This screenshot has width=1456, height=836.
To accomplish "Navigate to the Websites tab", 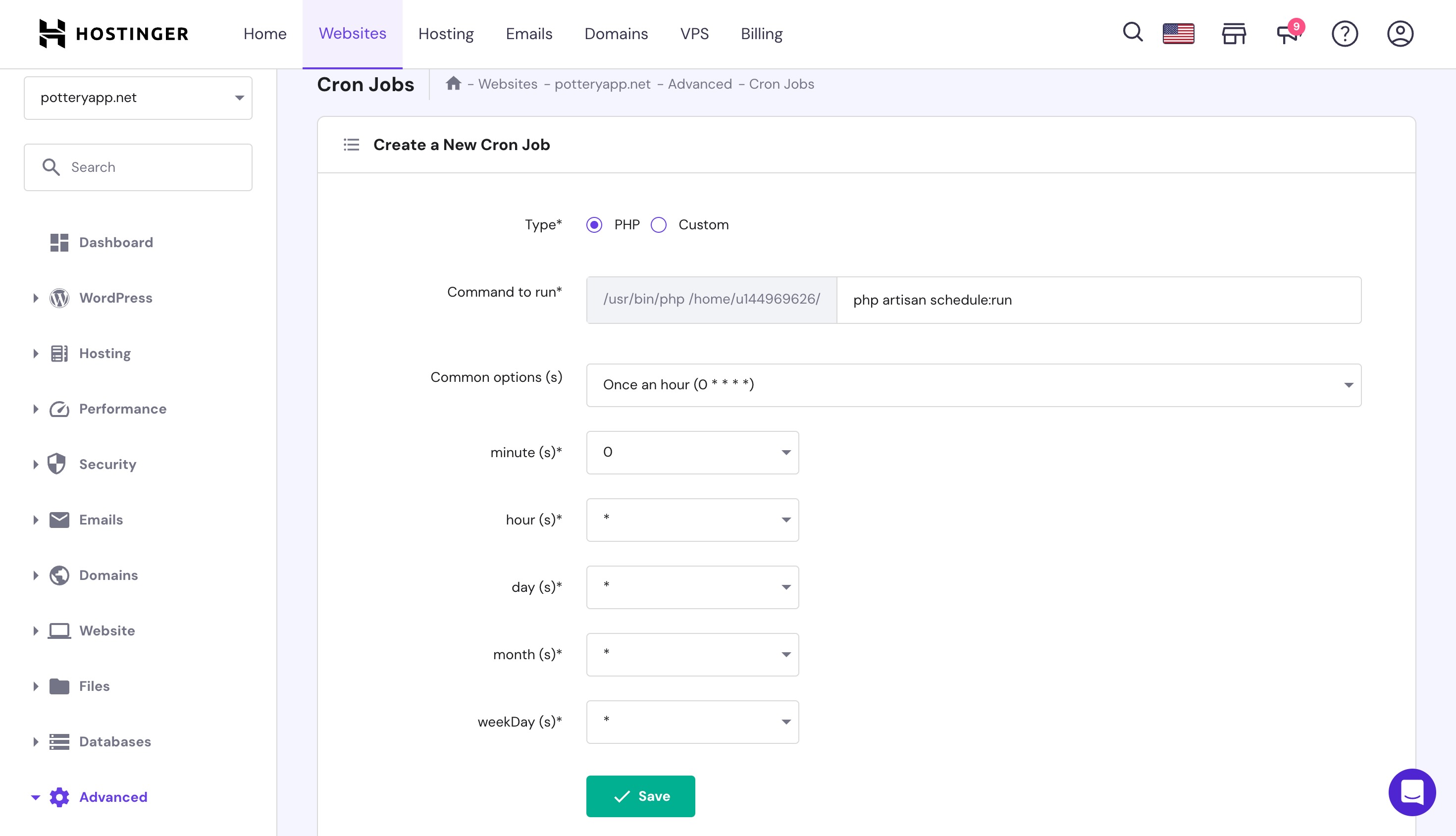I will [x=352, y=33].
